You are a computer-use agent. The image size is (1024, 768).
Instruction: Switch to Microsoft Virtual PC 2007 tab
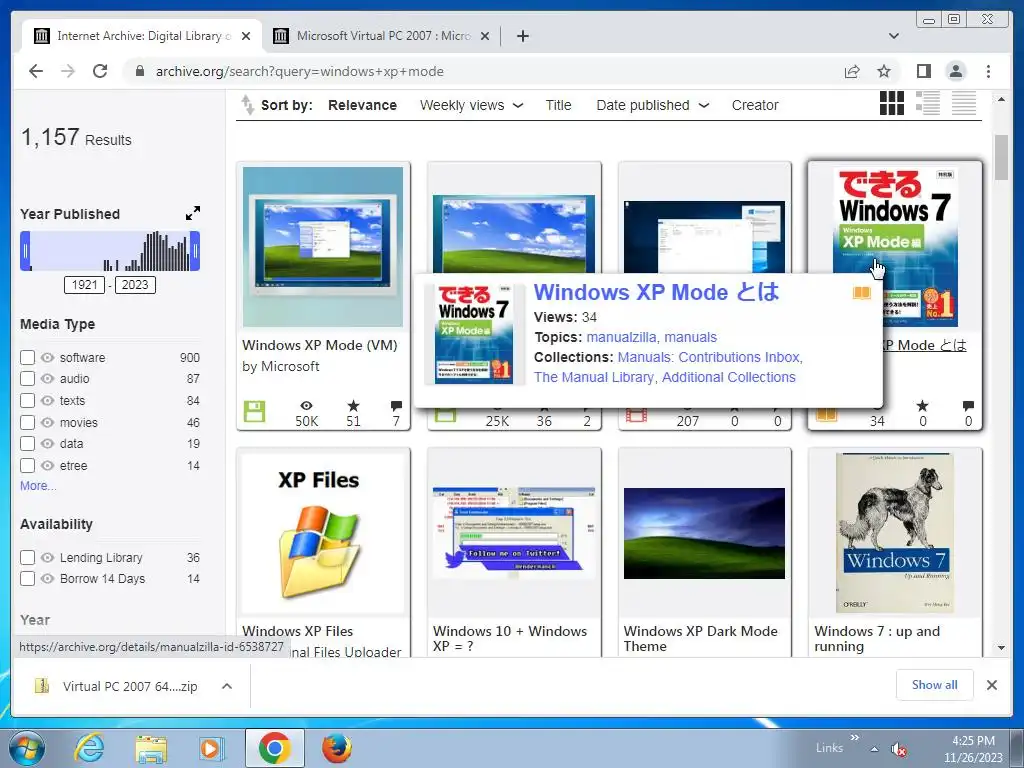pos(382,36)
